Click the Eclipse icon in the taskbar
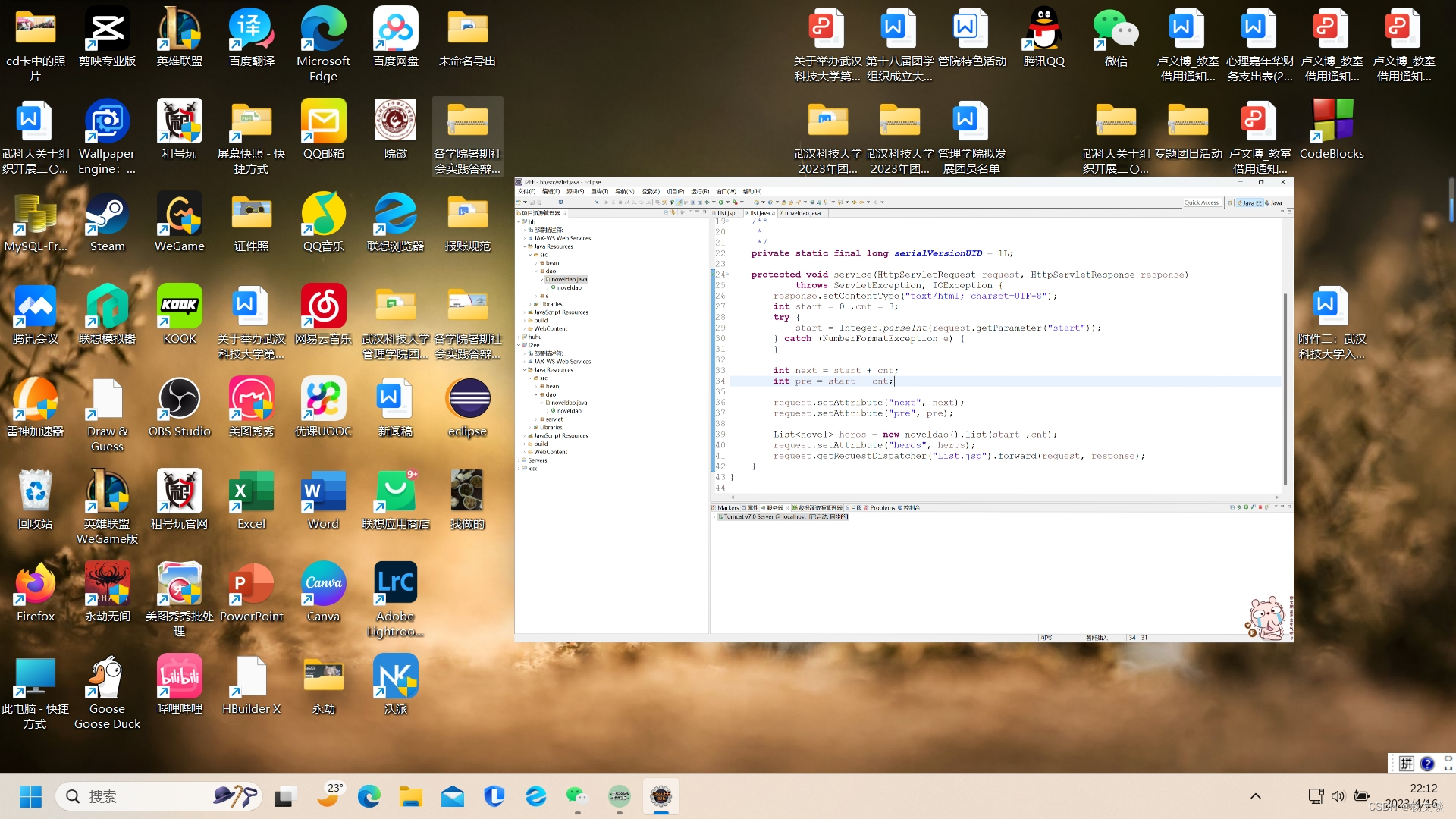 (661, 796)
